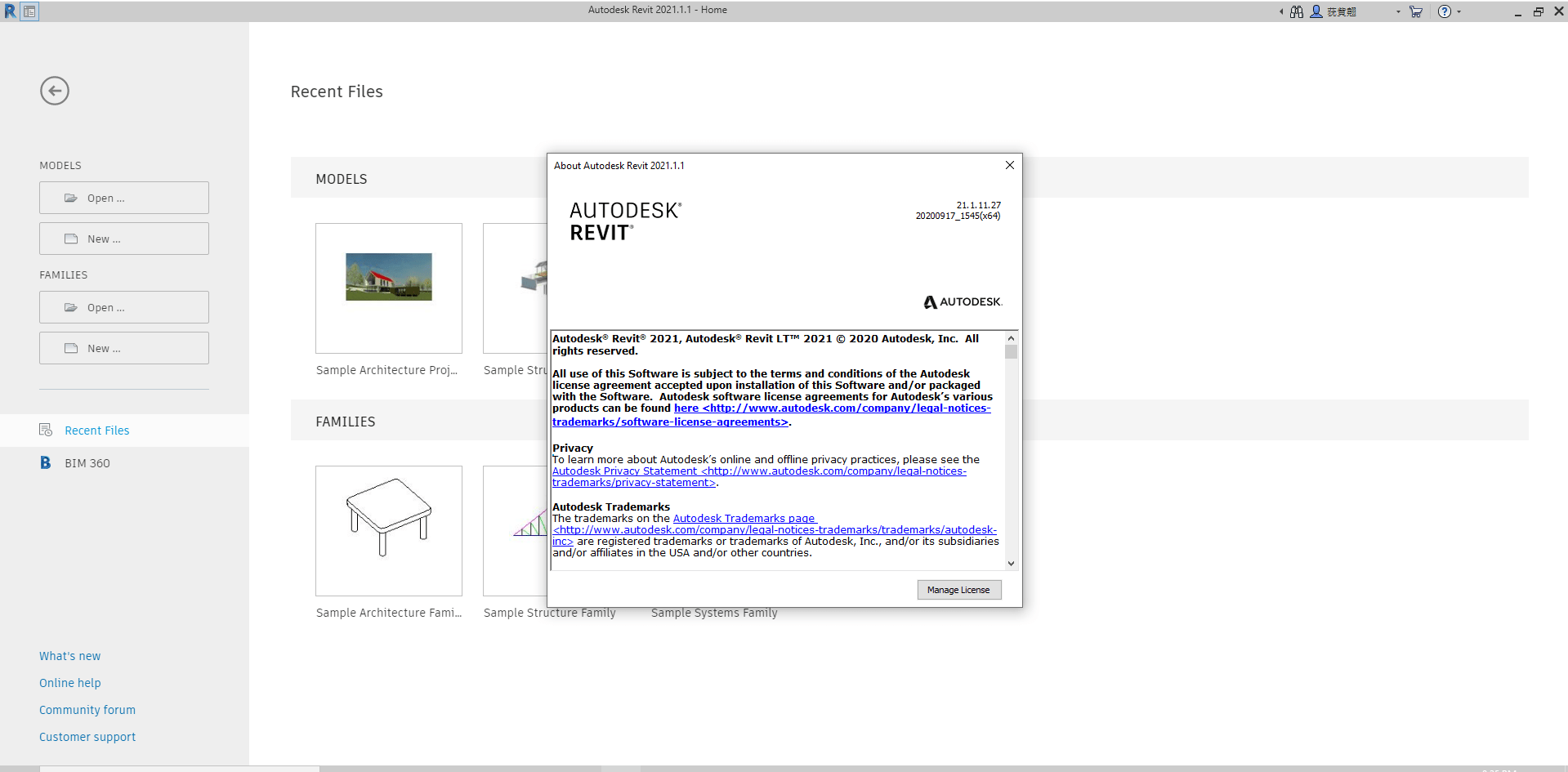Screen dimensions: 1568x772
Task: Click the About dialog scroll down arrow
Action: tap(1011, 564)
